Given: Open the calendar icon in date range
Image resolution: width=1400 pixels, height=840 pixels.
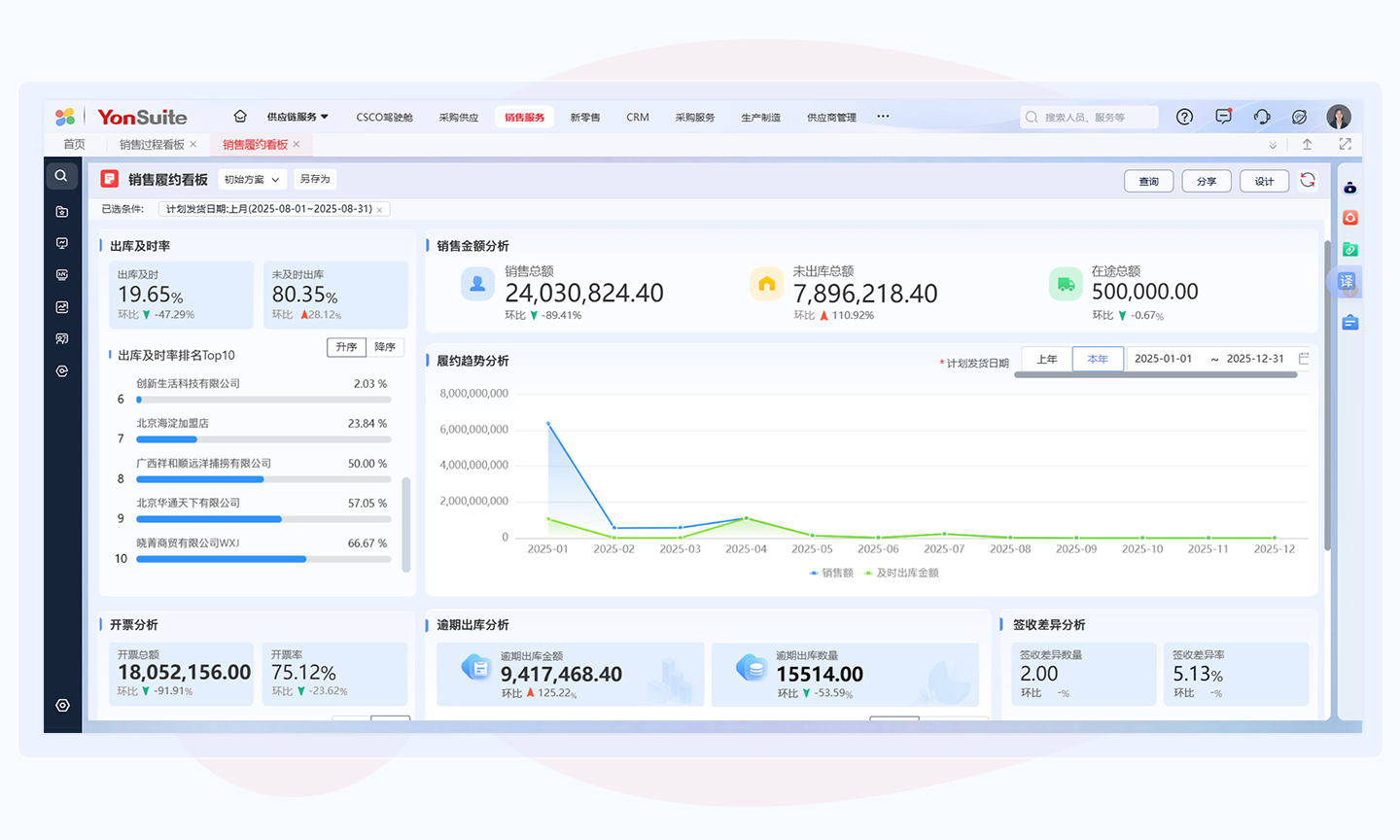Looking at the screenshot, I should [1304, 359].
